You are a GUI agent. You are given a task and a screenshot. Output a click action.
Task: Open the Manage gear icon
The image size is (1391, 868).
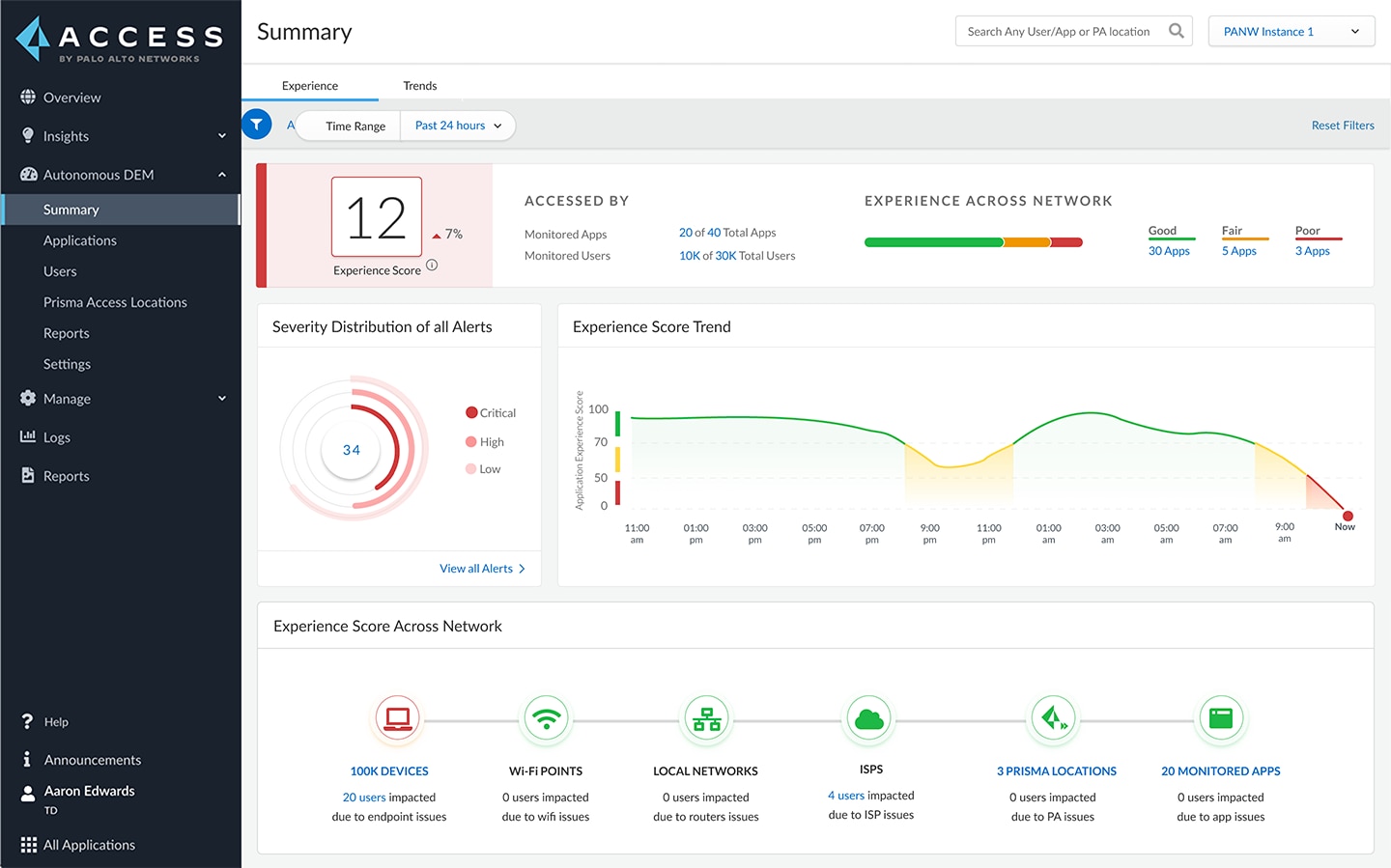(x=27, y=398)
